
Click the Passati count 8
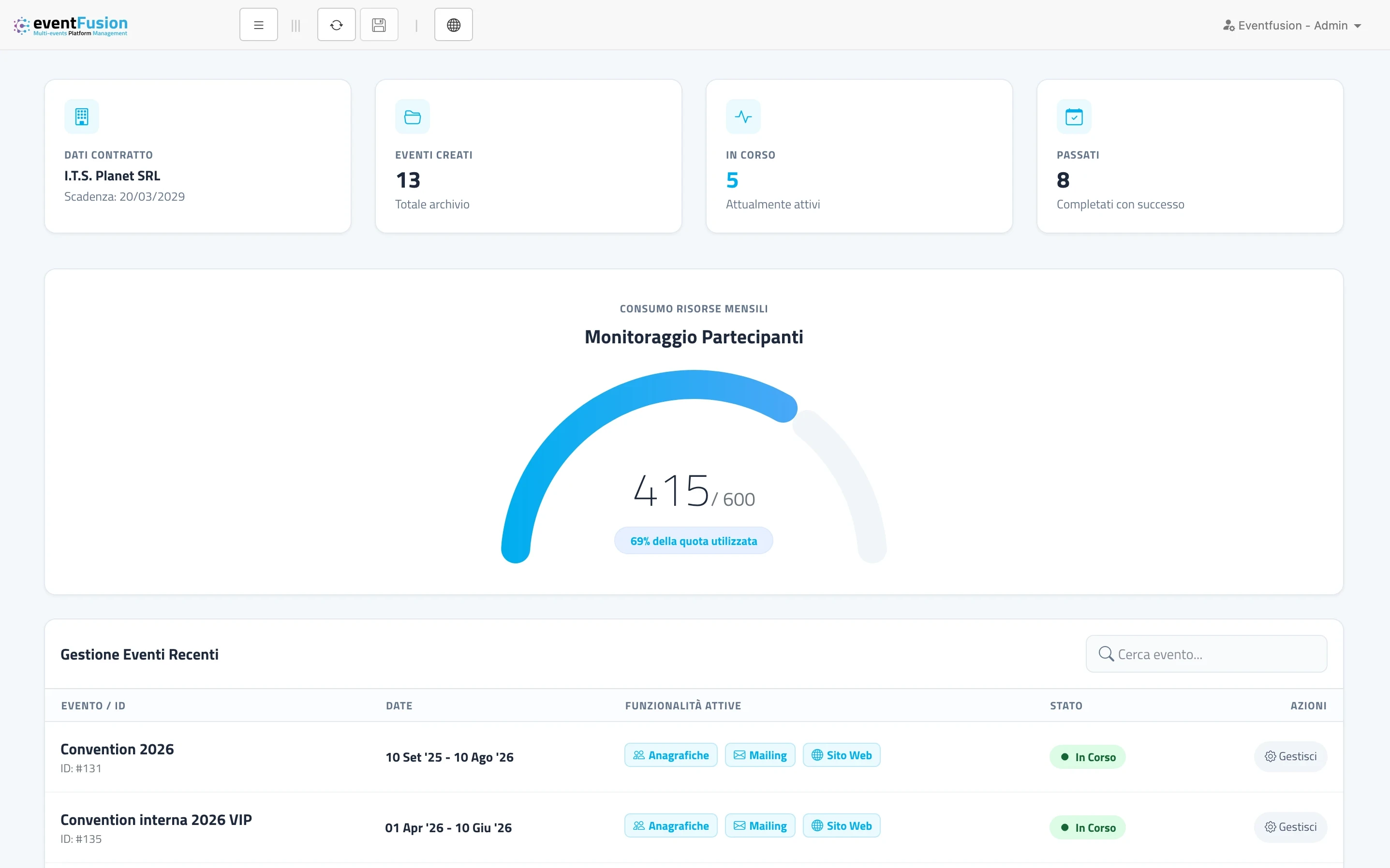(x=1063, y=180)
